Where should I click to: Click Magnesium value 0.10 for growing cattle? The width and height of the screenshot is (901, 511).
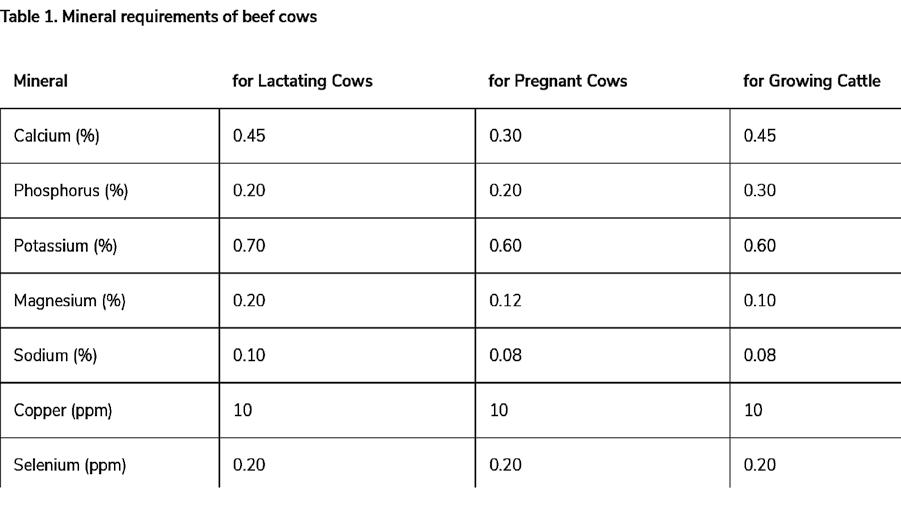point(760,301)
